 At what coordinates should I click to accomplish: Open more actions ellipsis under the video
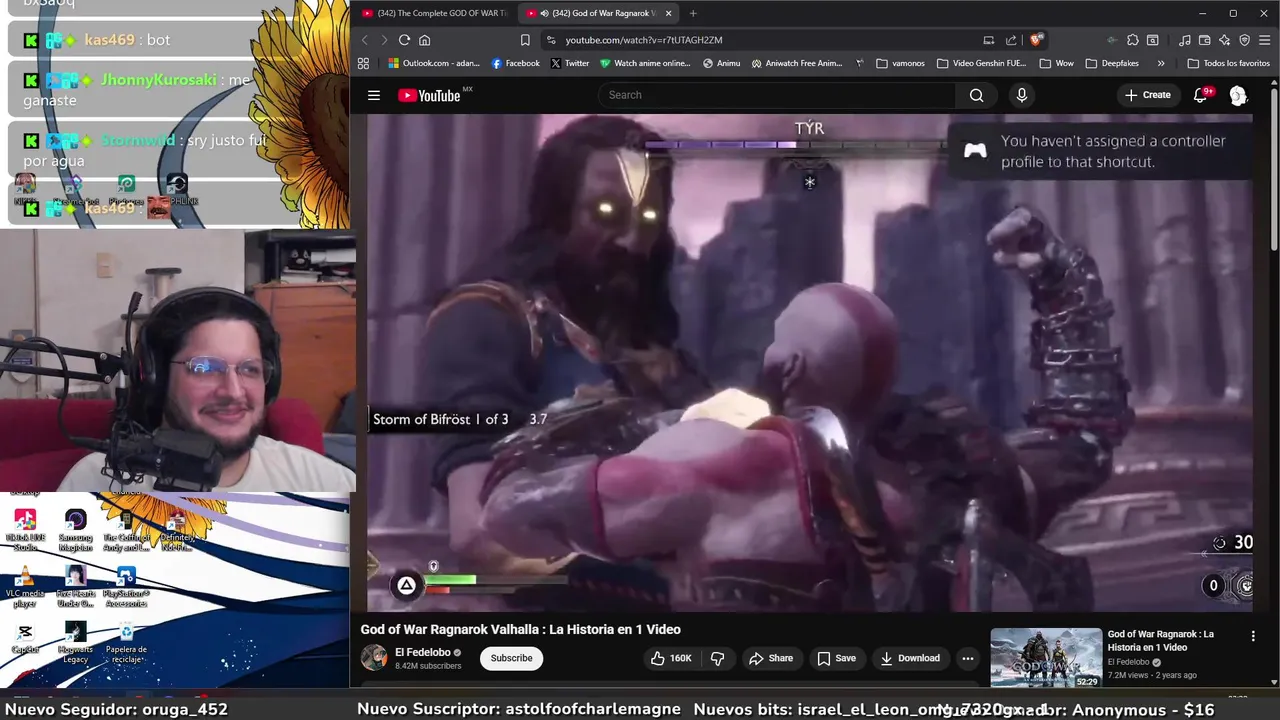click(967, 658)
